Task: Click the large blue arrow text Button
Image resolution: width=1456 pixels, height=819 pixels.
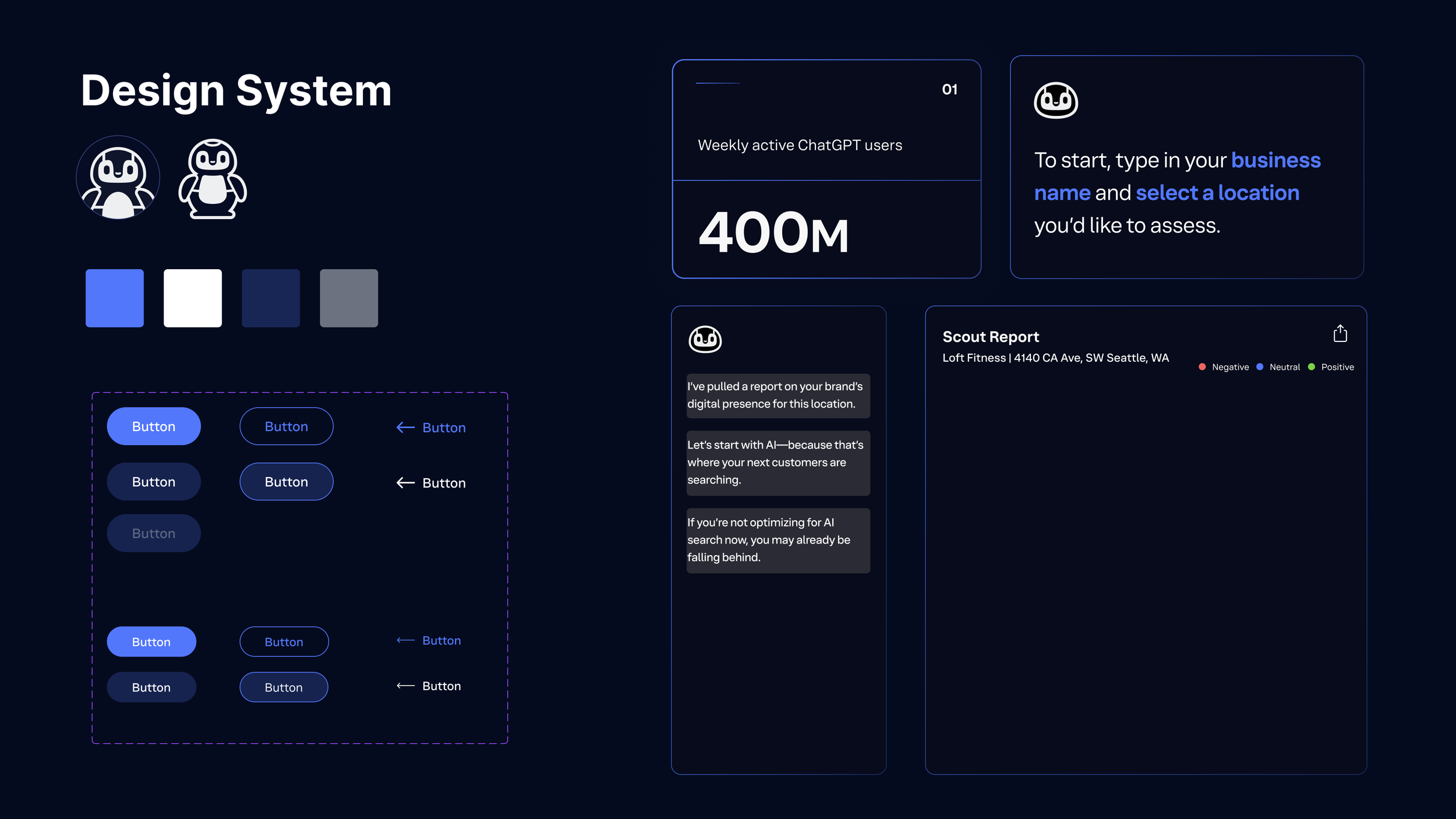Action: pos(431,428)
